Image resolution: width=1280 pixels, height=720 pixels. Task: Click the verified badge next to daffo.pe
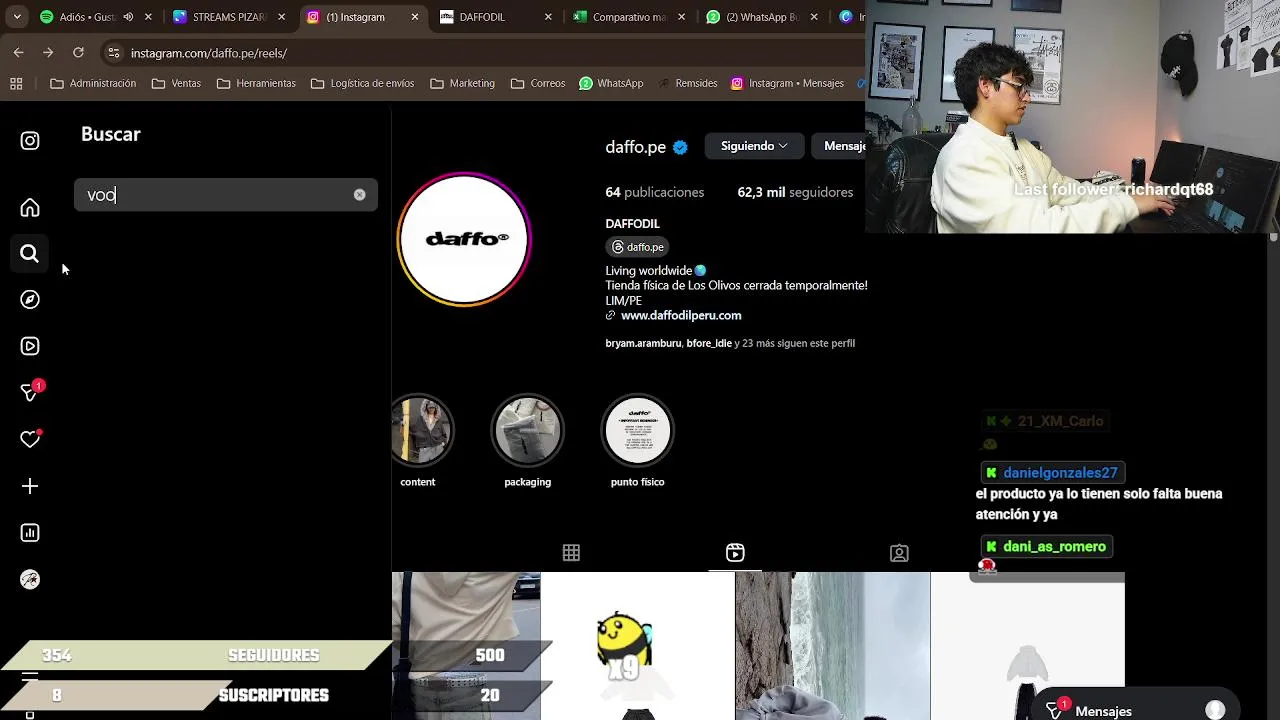(680, 147)
